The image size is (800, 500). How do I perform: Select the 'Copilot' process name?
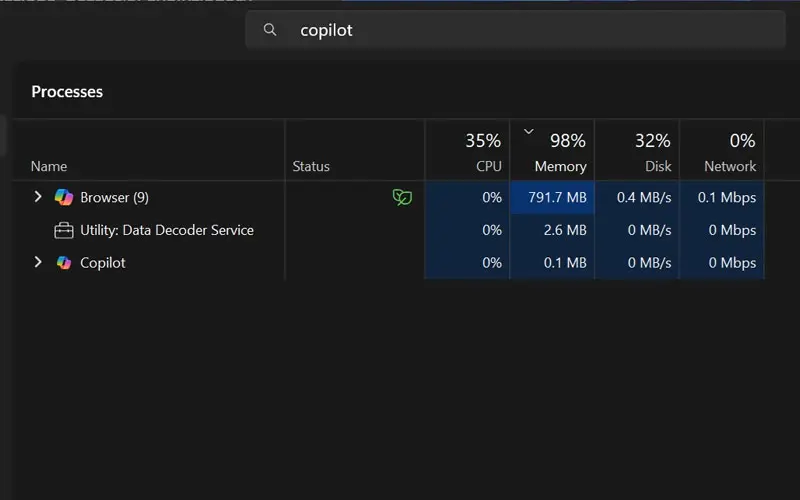point(103,263)
